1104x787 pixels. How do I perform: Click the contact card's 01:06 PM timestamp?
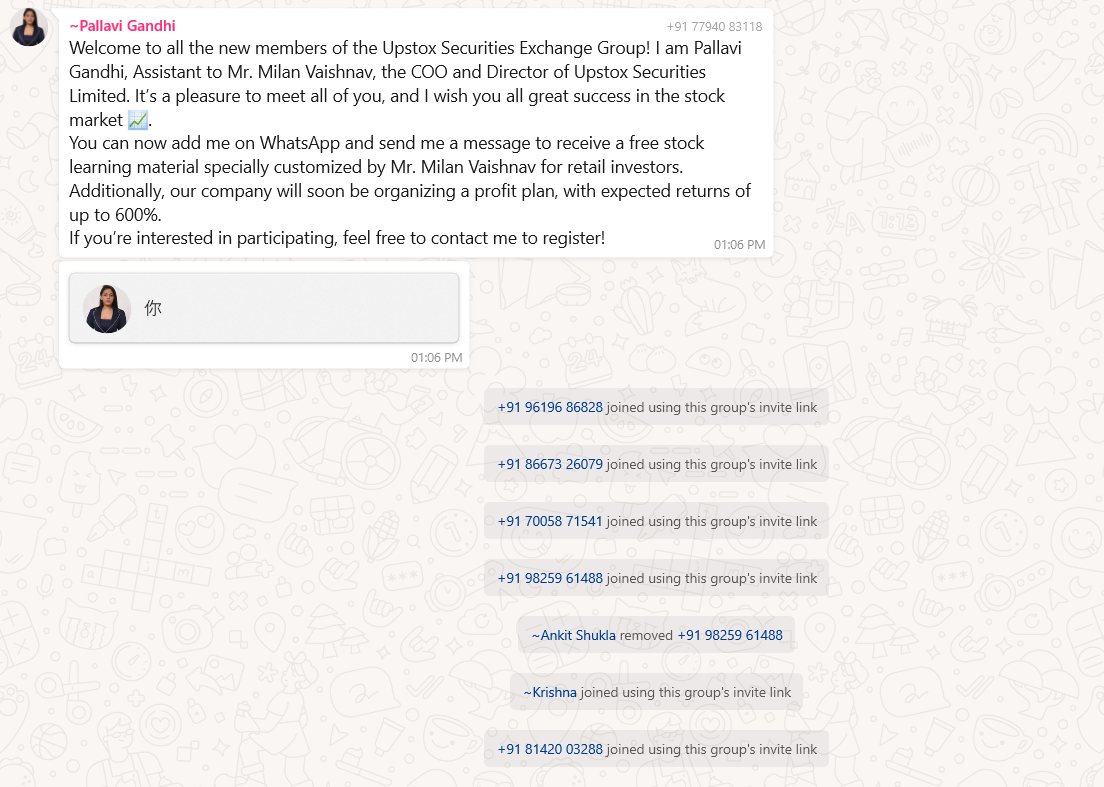[436, 357]
